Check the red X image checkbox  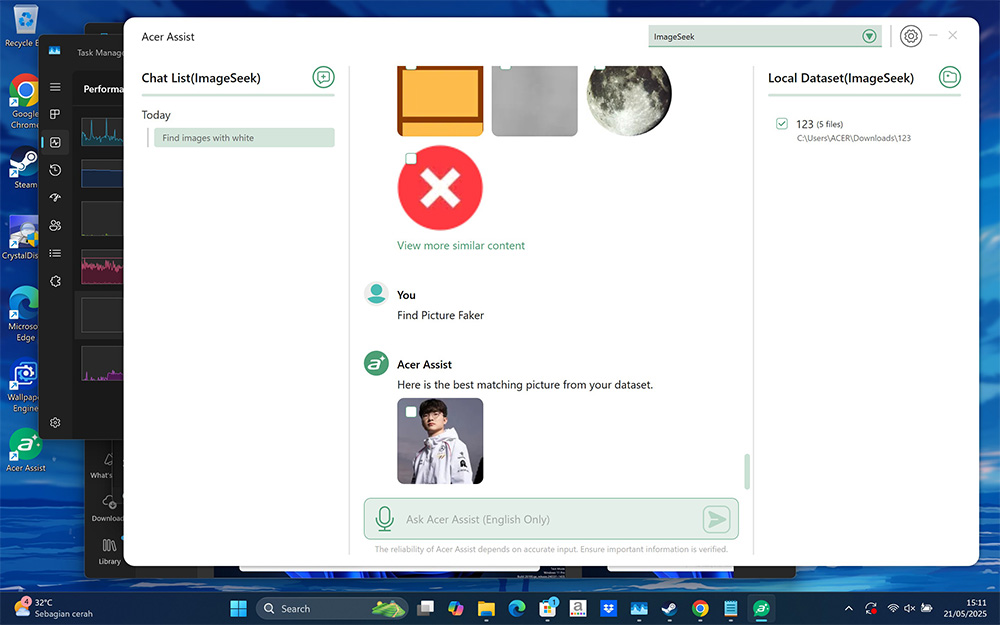(411, 158)
